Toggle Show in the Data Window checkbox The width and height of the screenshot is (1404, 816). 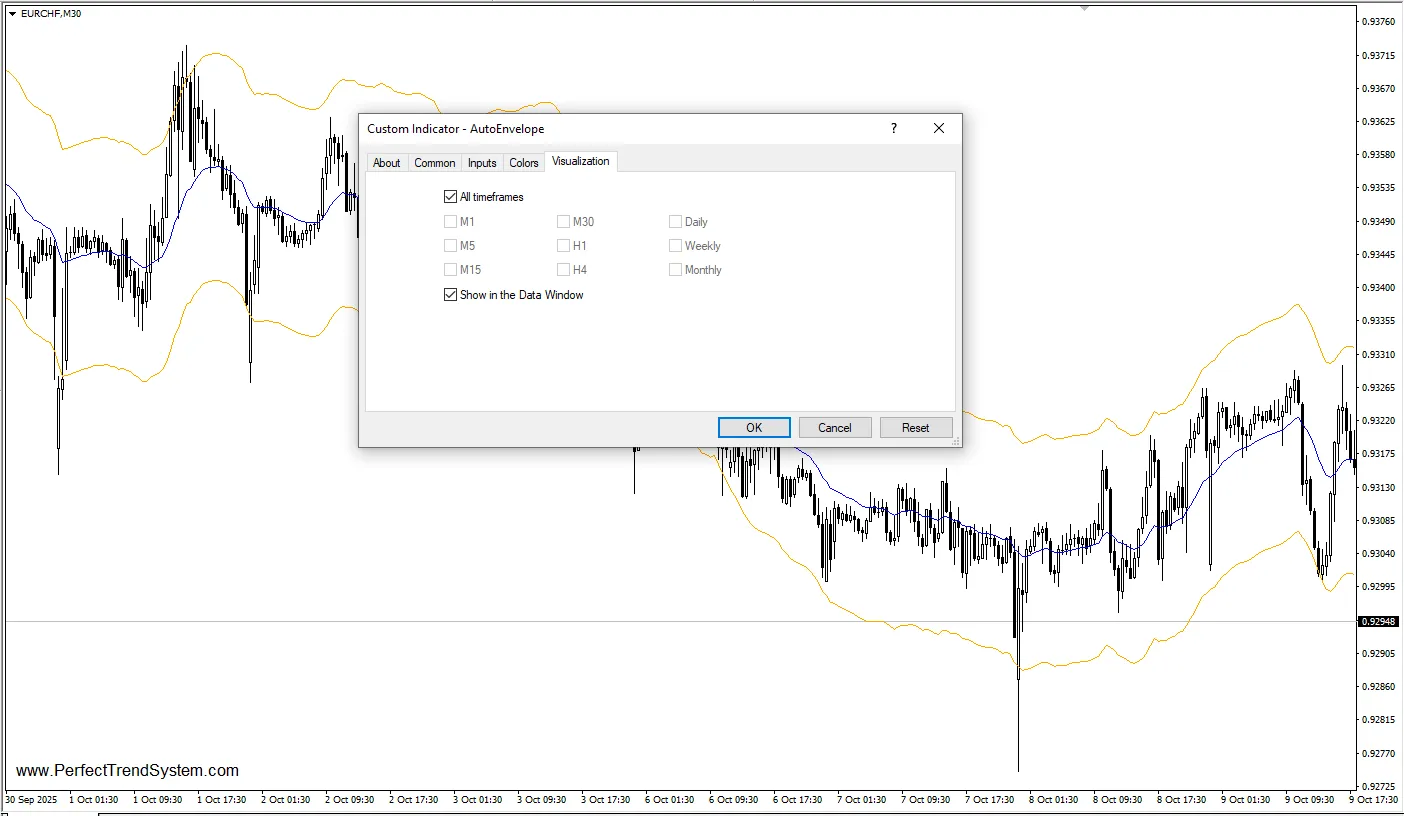[x=450, y=295]
